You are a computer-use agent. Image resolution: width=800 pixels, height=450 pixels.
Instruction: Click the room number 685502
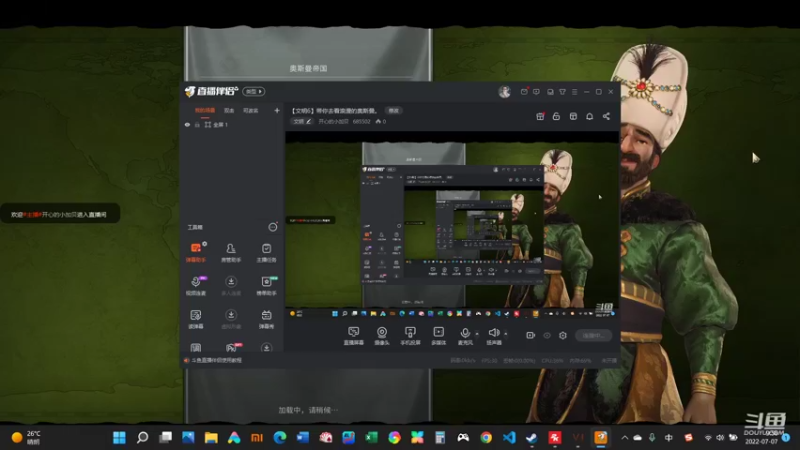[361, 121]
